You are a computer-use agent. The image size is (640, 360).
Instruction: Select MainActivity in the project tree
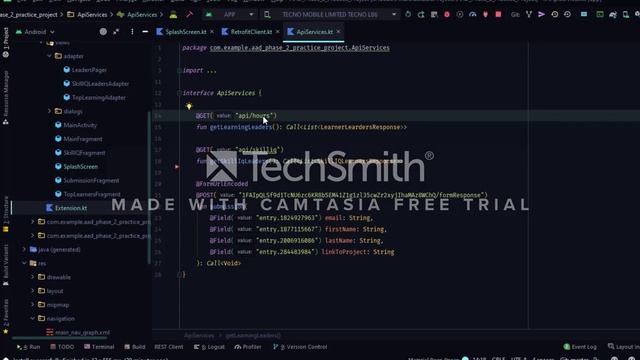(x=76, y=125)
